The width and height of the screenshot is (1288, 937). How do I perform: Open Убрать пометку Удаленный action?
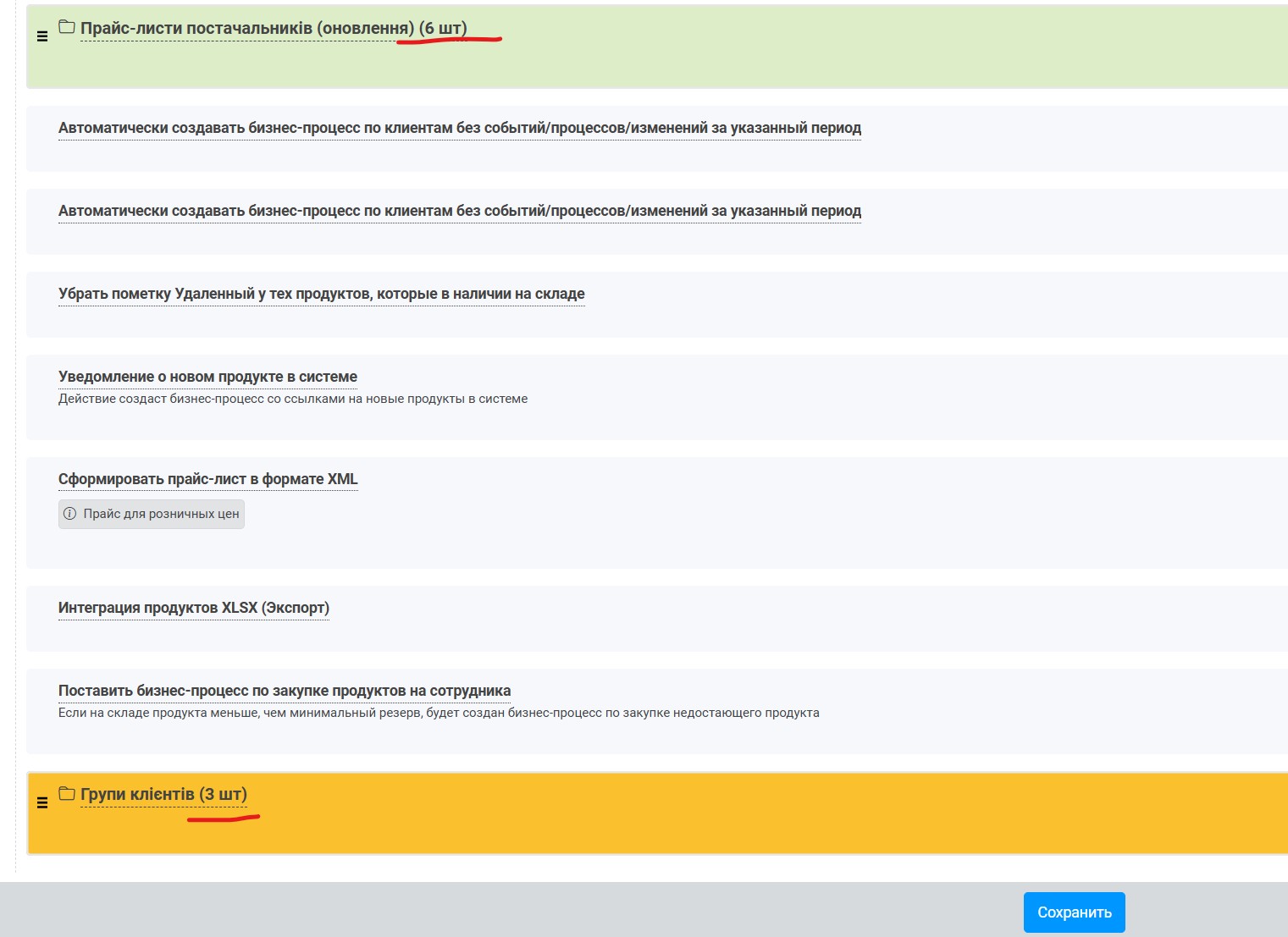(321, 295)
